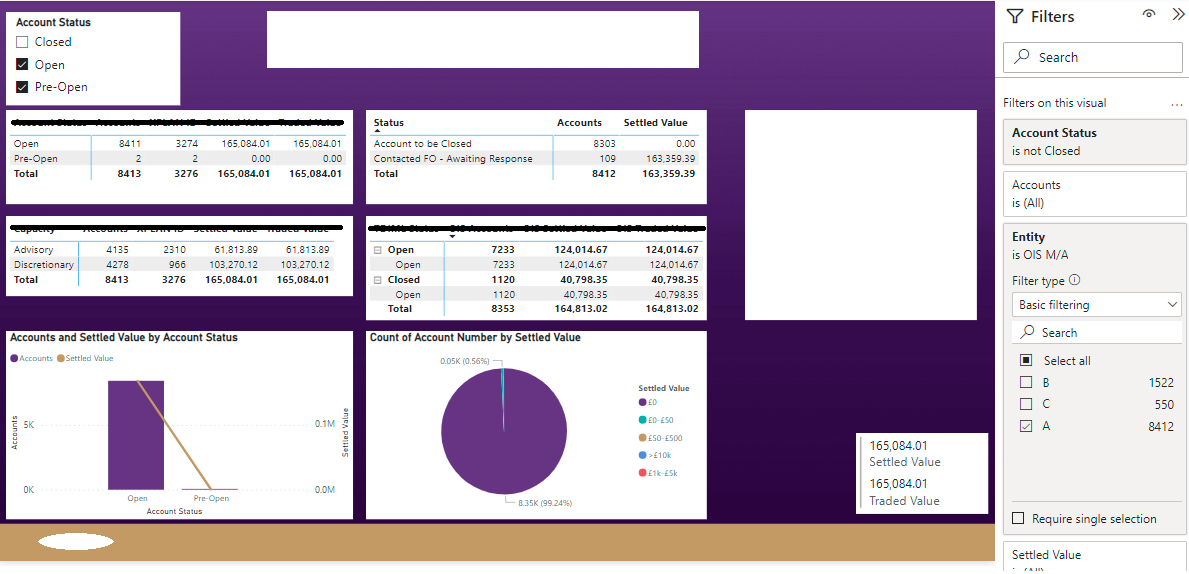
Task: Click the Open bar in the chart
Action: [x=136, y=434]
